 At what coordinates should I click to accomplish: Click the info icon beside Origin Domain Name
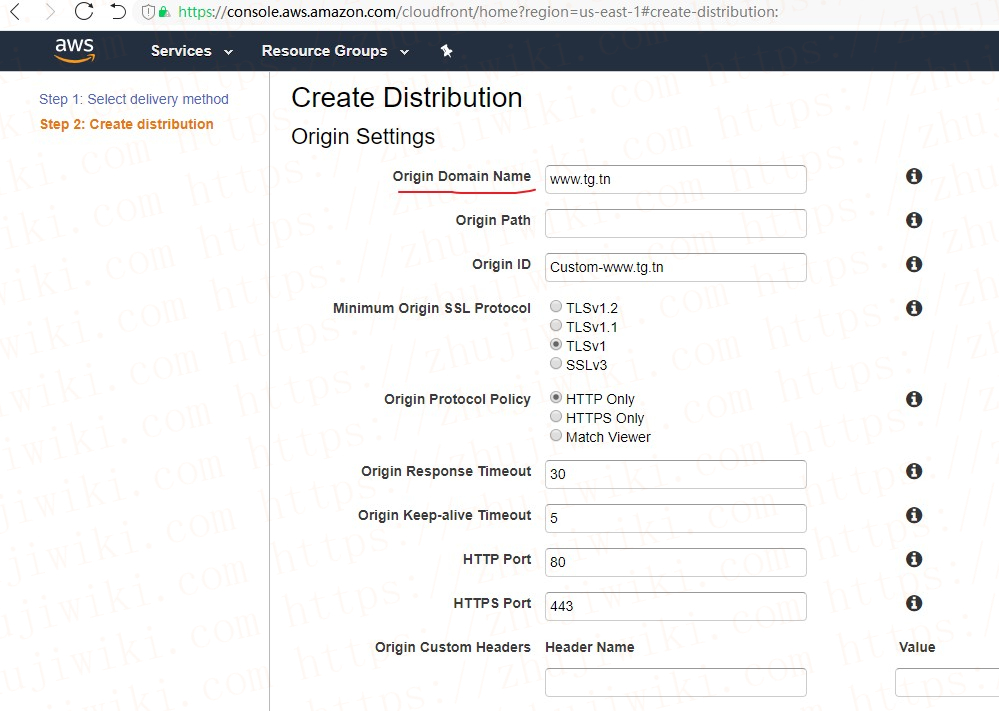[913, 175]
